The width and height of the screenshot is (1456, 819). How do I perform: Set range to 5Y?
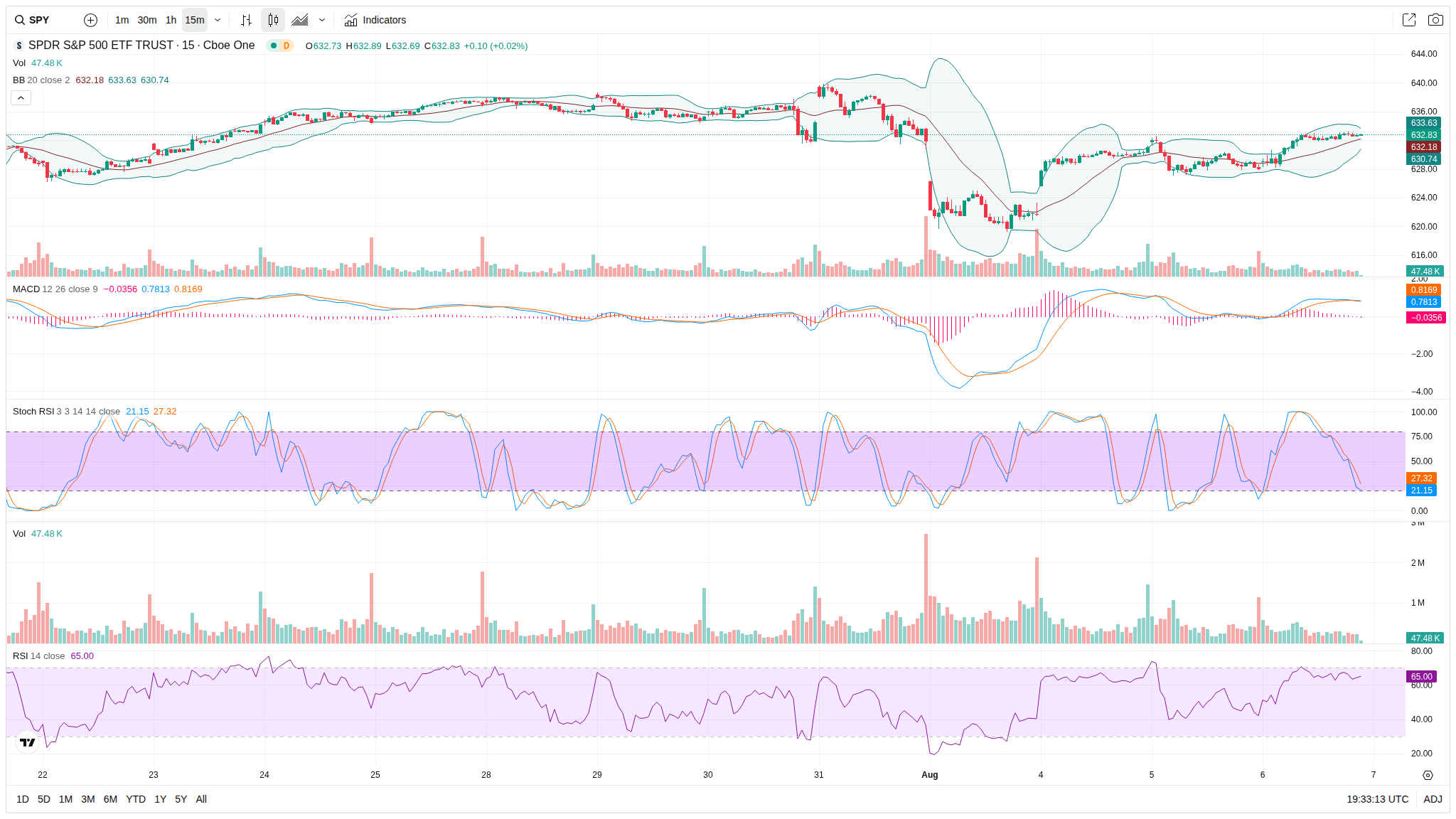(181, 799)
